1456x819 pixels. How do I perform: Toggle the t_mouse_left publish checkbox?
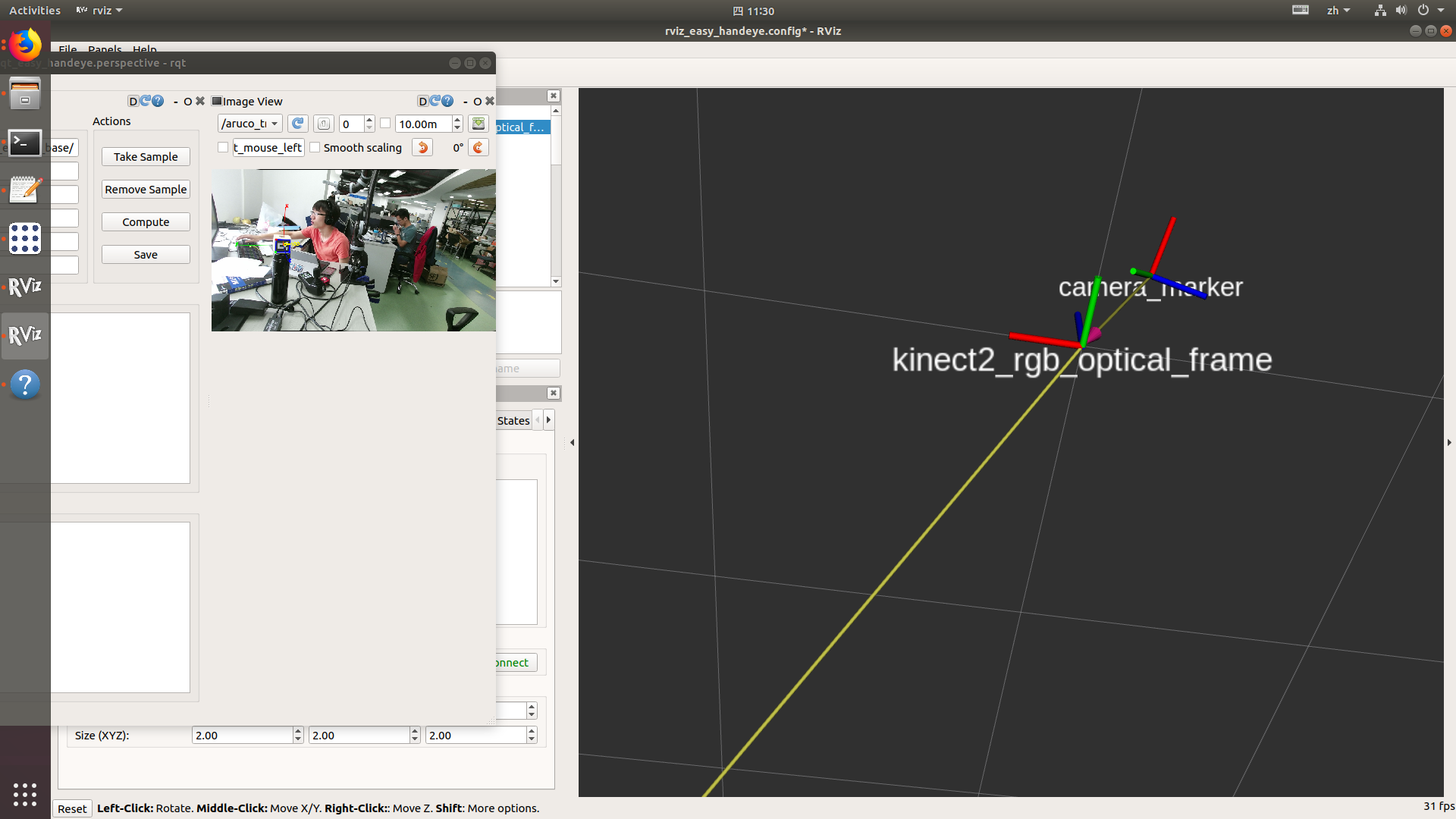pyautogui.click(x=223, y=147)
